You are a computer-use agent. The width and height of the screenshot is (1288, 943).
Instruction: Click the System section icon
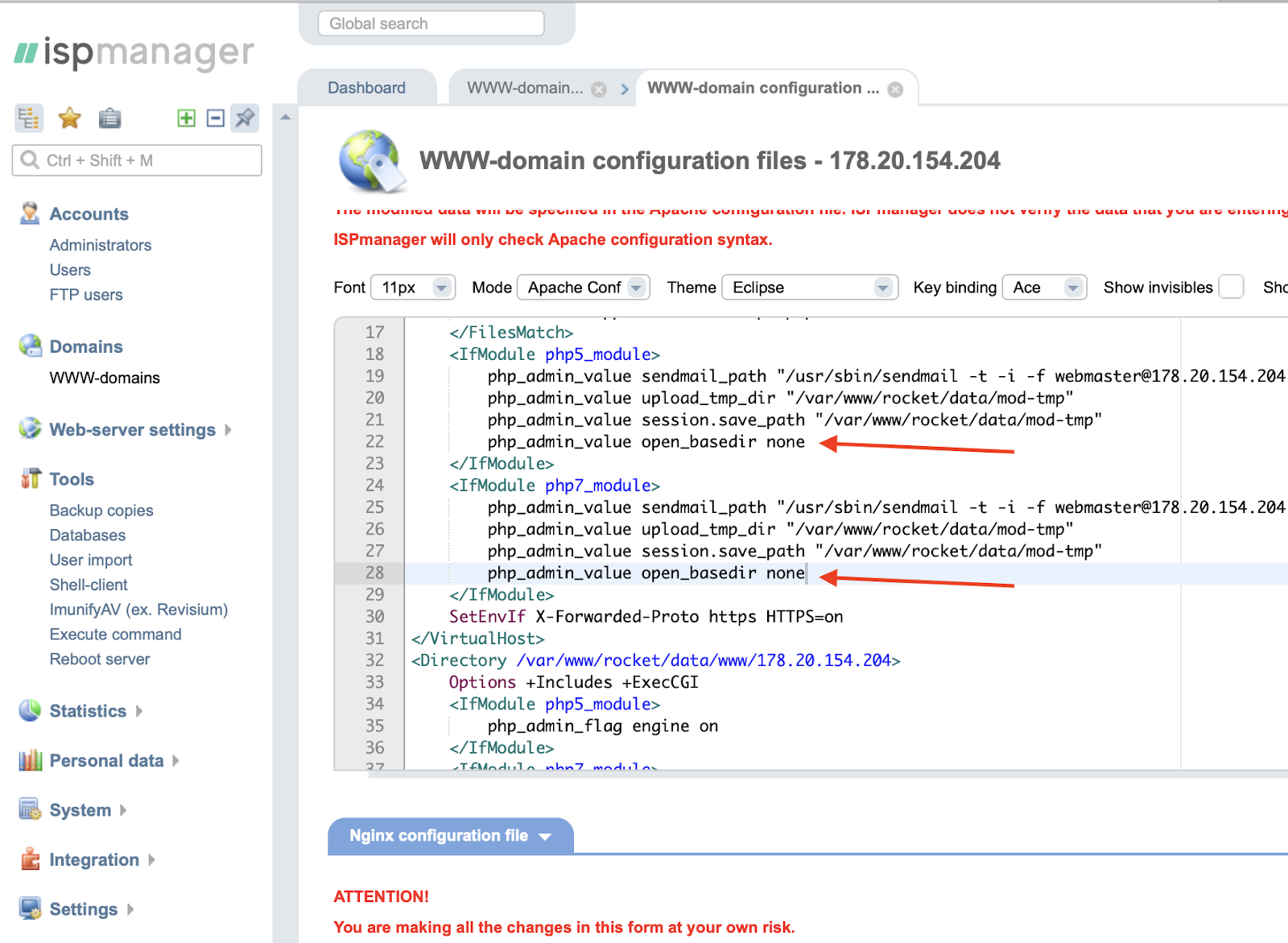(31, 809)
